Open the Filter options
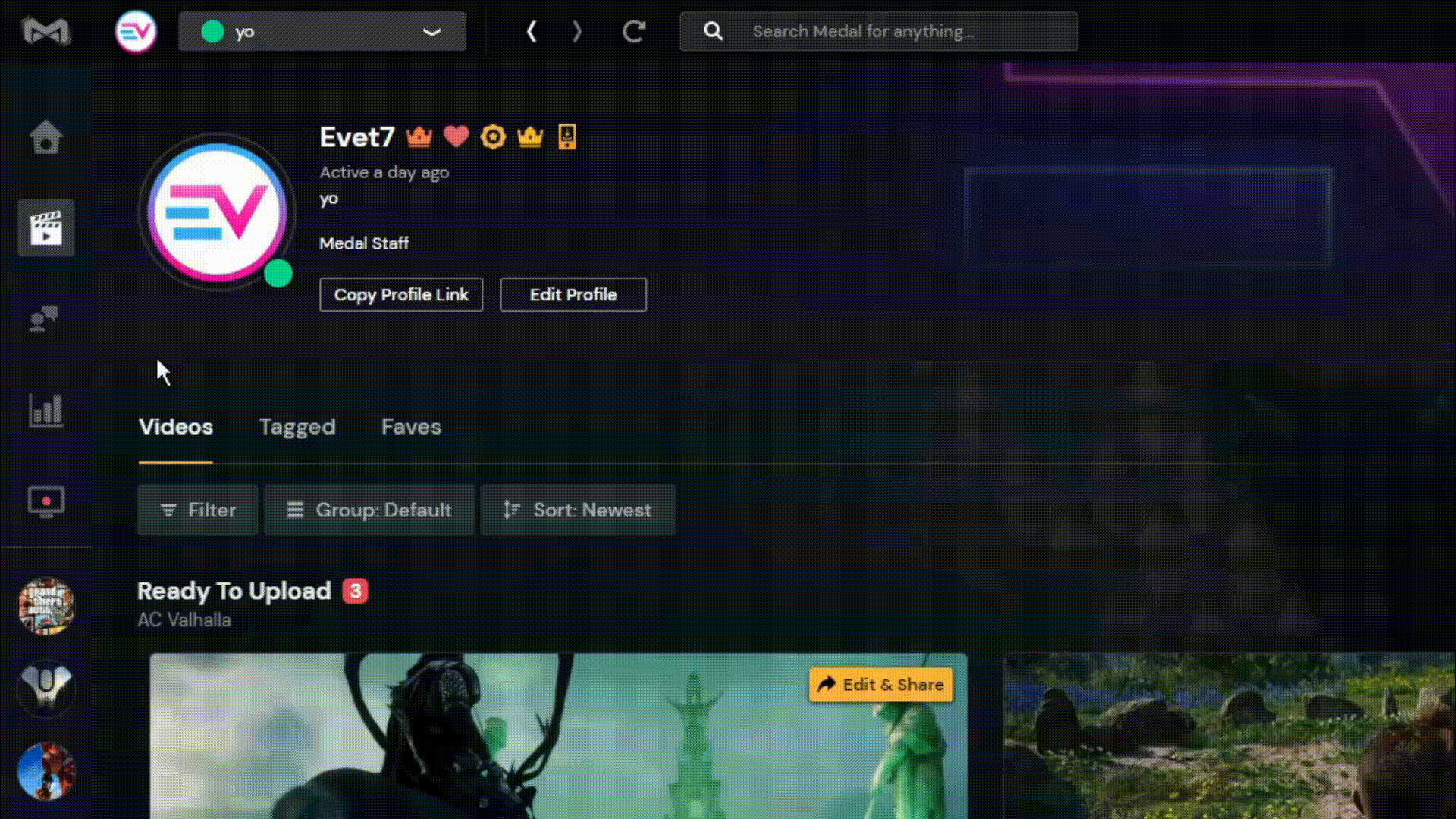 coord(198,510)
